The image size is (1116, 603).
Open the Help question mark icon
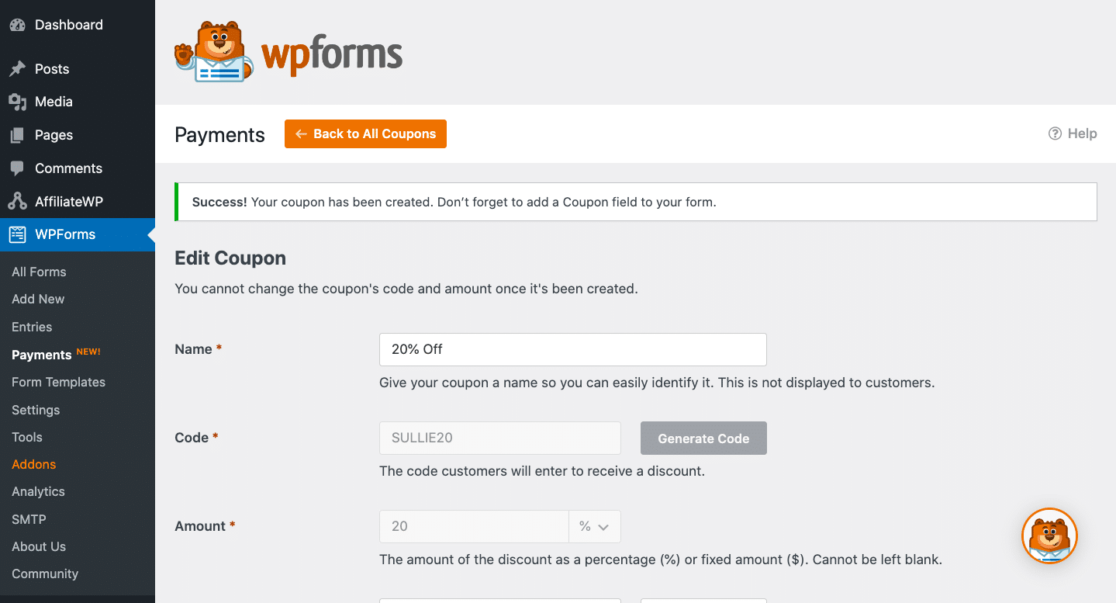pos(1054,134)
